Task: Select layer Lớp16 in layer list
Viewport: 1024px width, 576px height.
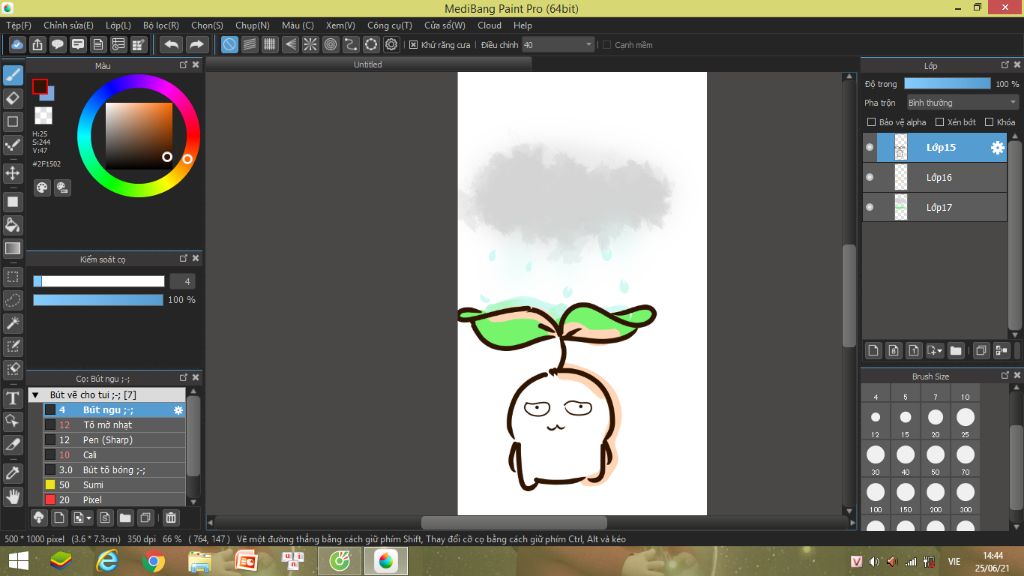Action: click(x=935, y=178)
